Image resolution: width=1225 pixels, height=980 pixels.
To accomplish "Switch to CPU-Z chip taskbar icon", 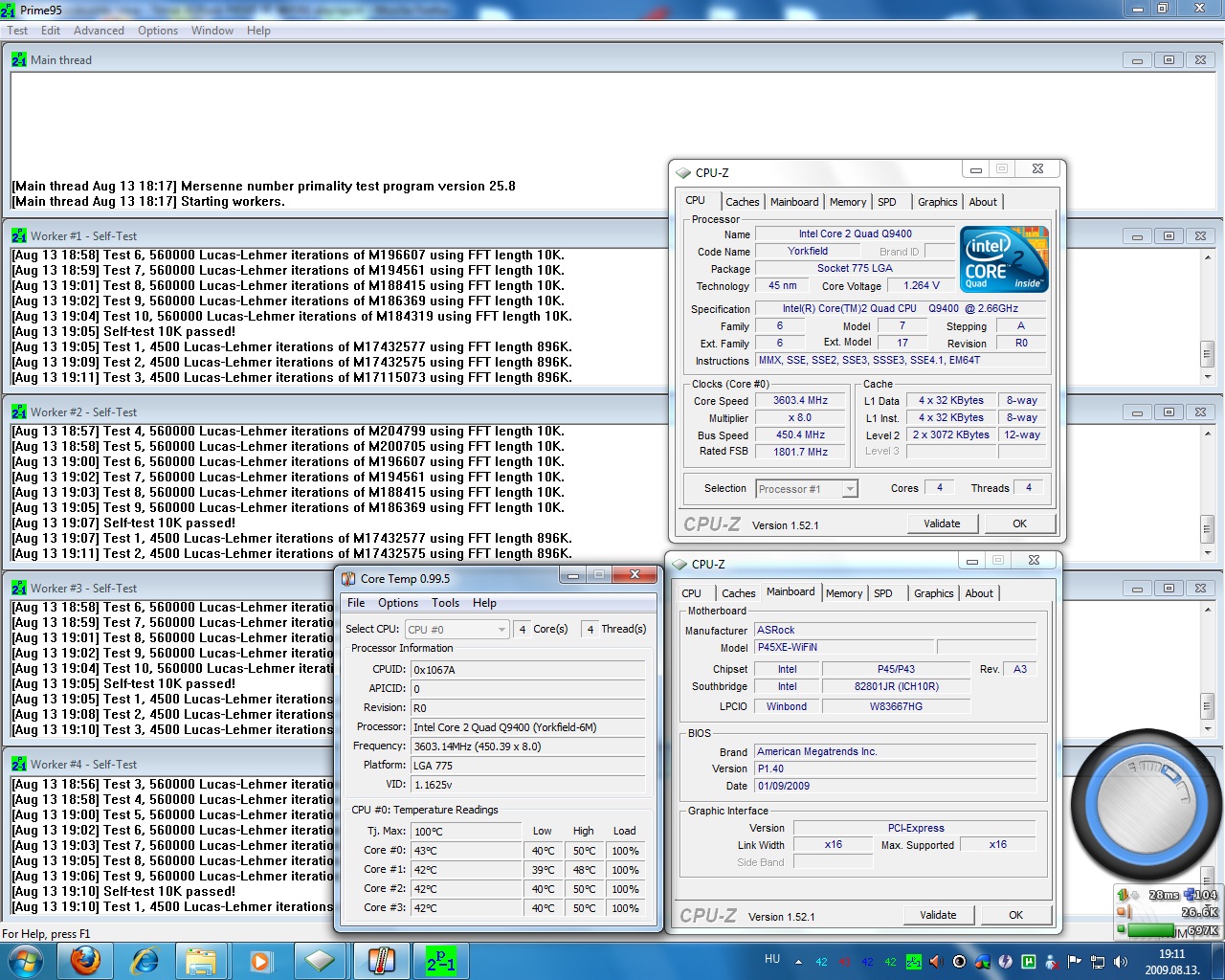I will [x=320, y=961].
